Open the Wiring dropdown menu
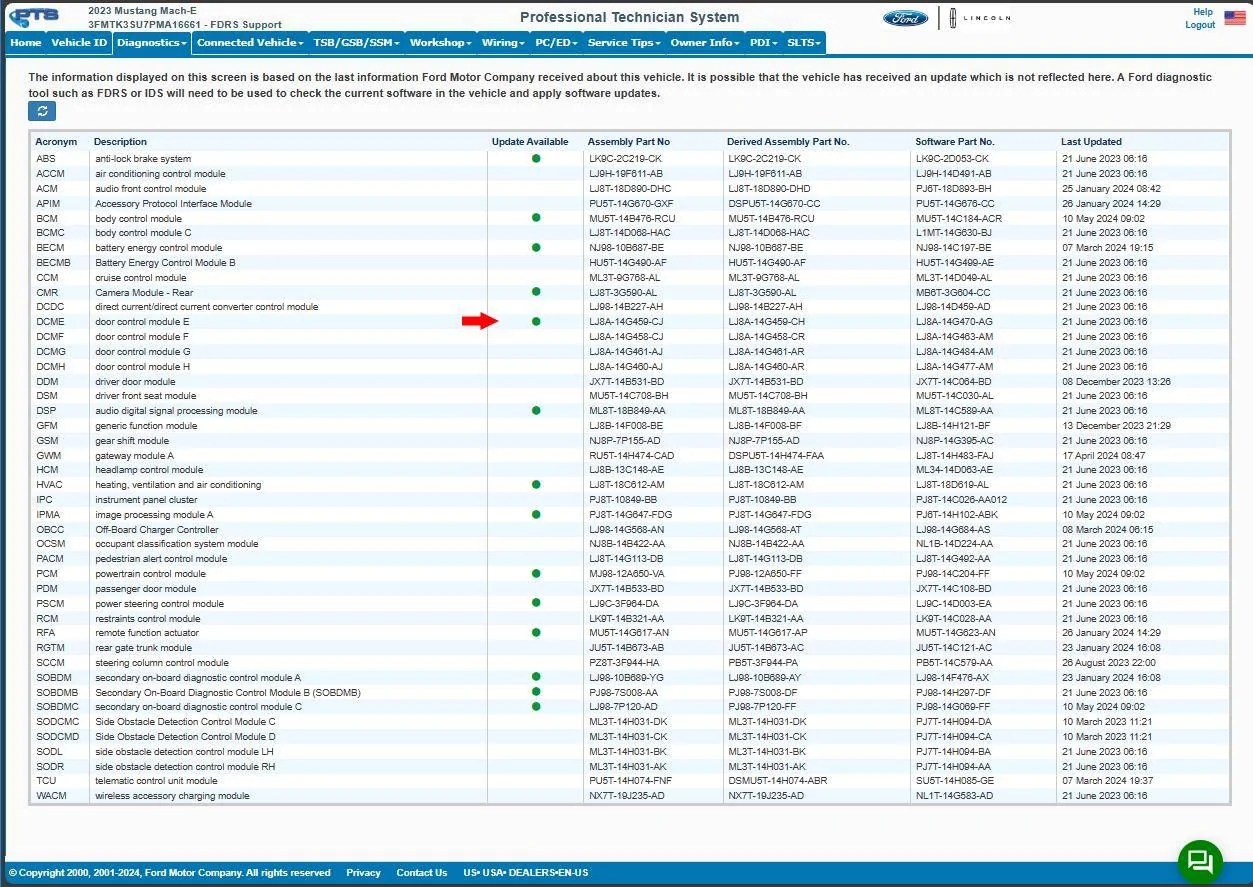This screenshot has height=887, width=1253. point(502,43)
